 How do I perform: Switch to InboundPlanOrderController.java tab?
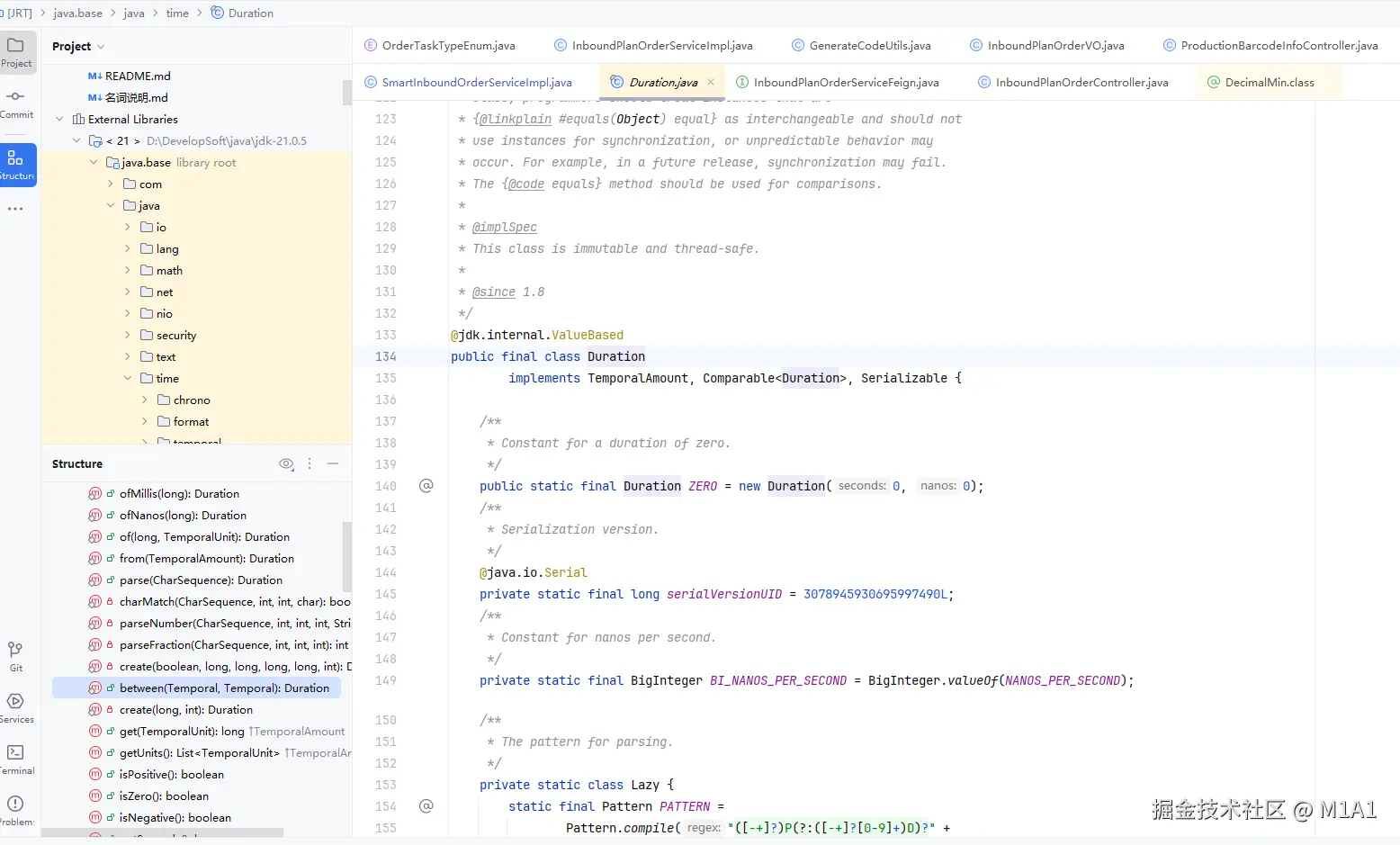(x=1081, y=83)
